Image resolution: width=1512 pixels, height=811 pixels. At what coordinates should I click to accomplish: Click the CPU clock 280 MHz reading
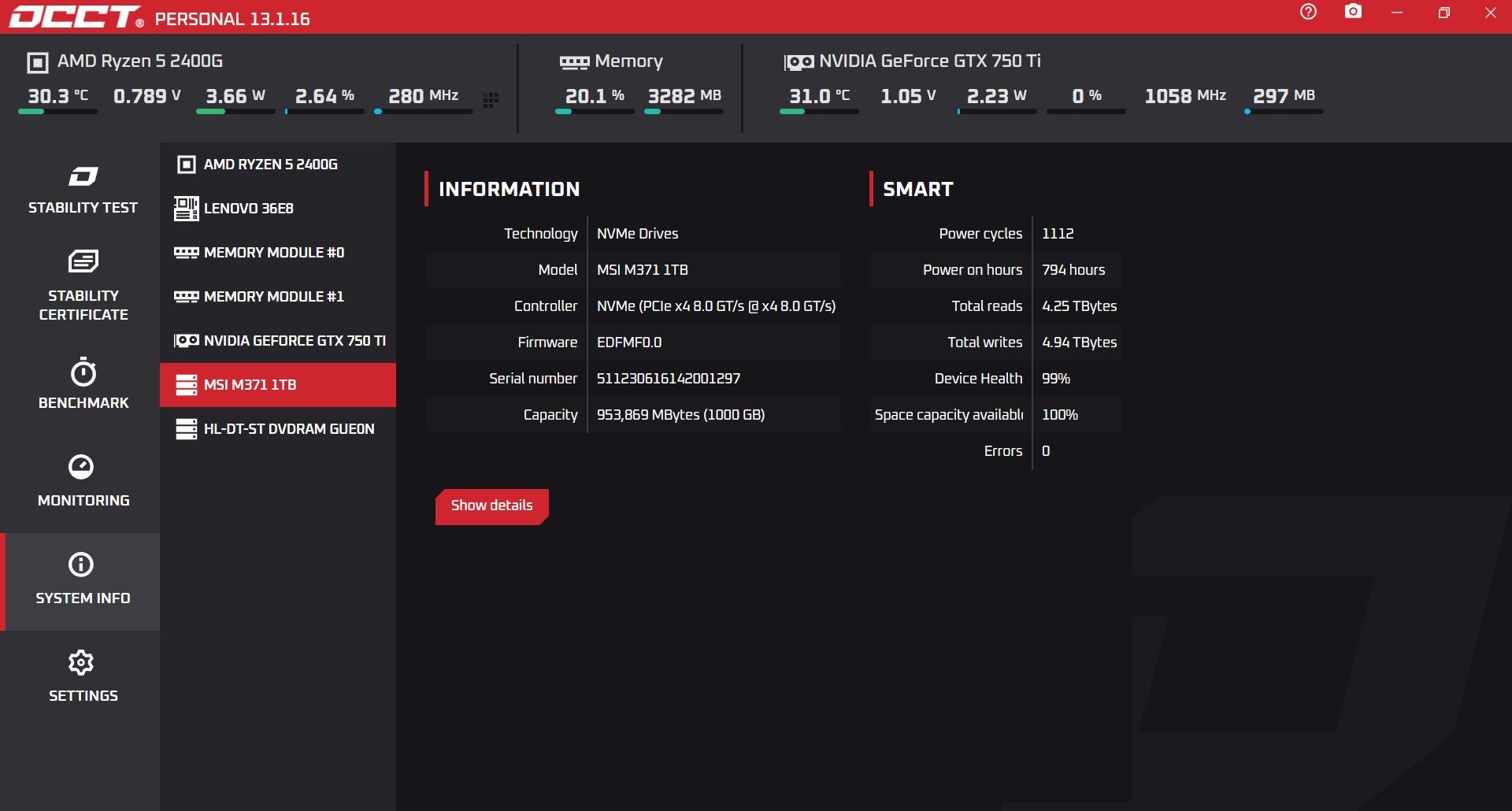(x=423, y=96)
